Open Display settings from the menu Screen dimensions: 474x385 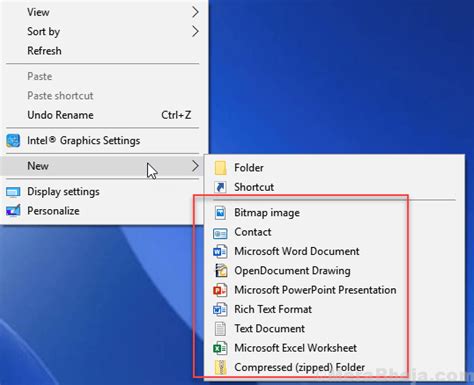tap(103, 192)
